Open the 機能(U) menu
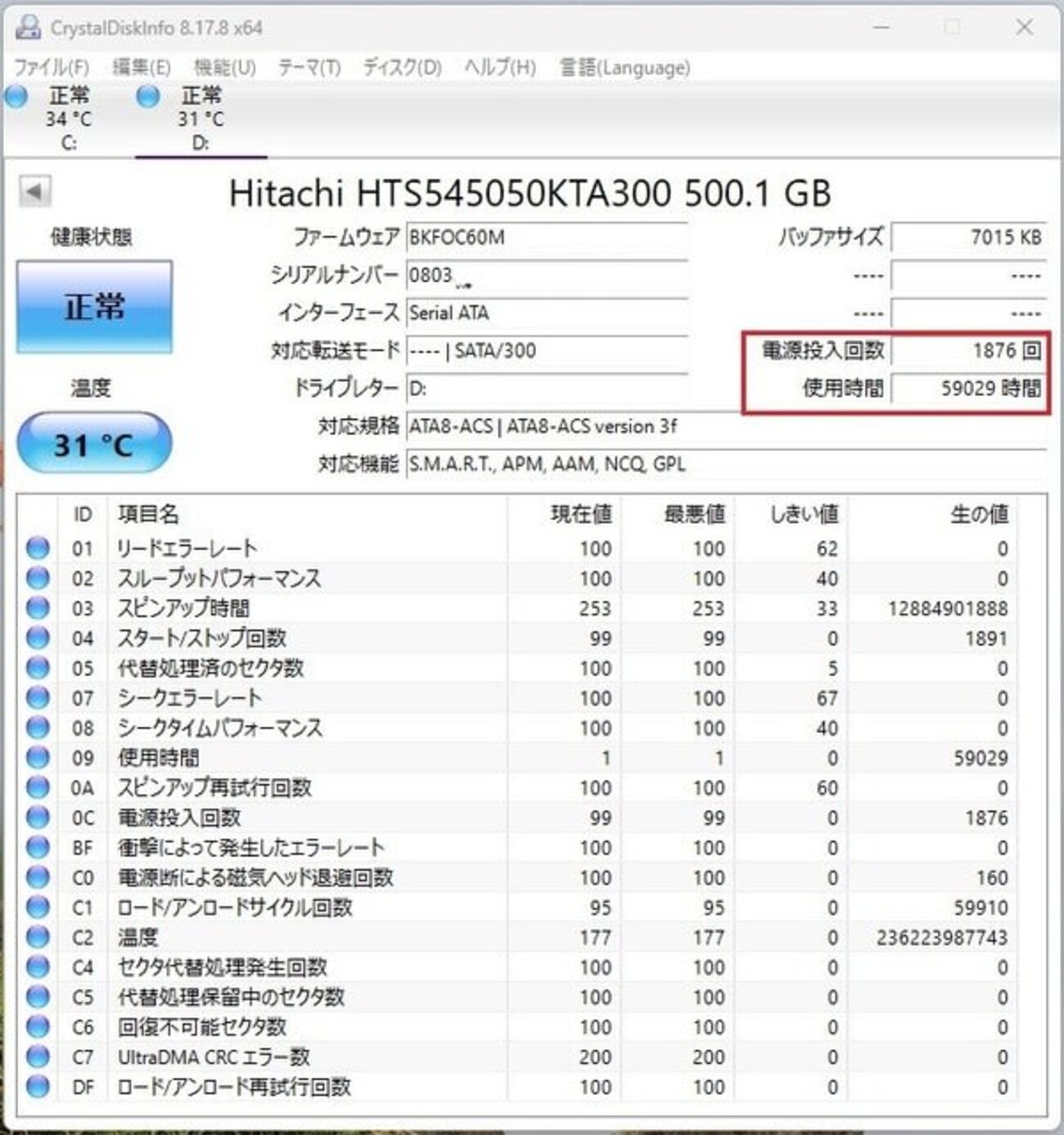The width and height of the screenshot is (1064, 1135). click(225, 67)
